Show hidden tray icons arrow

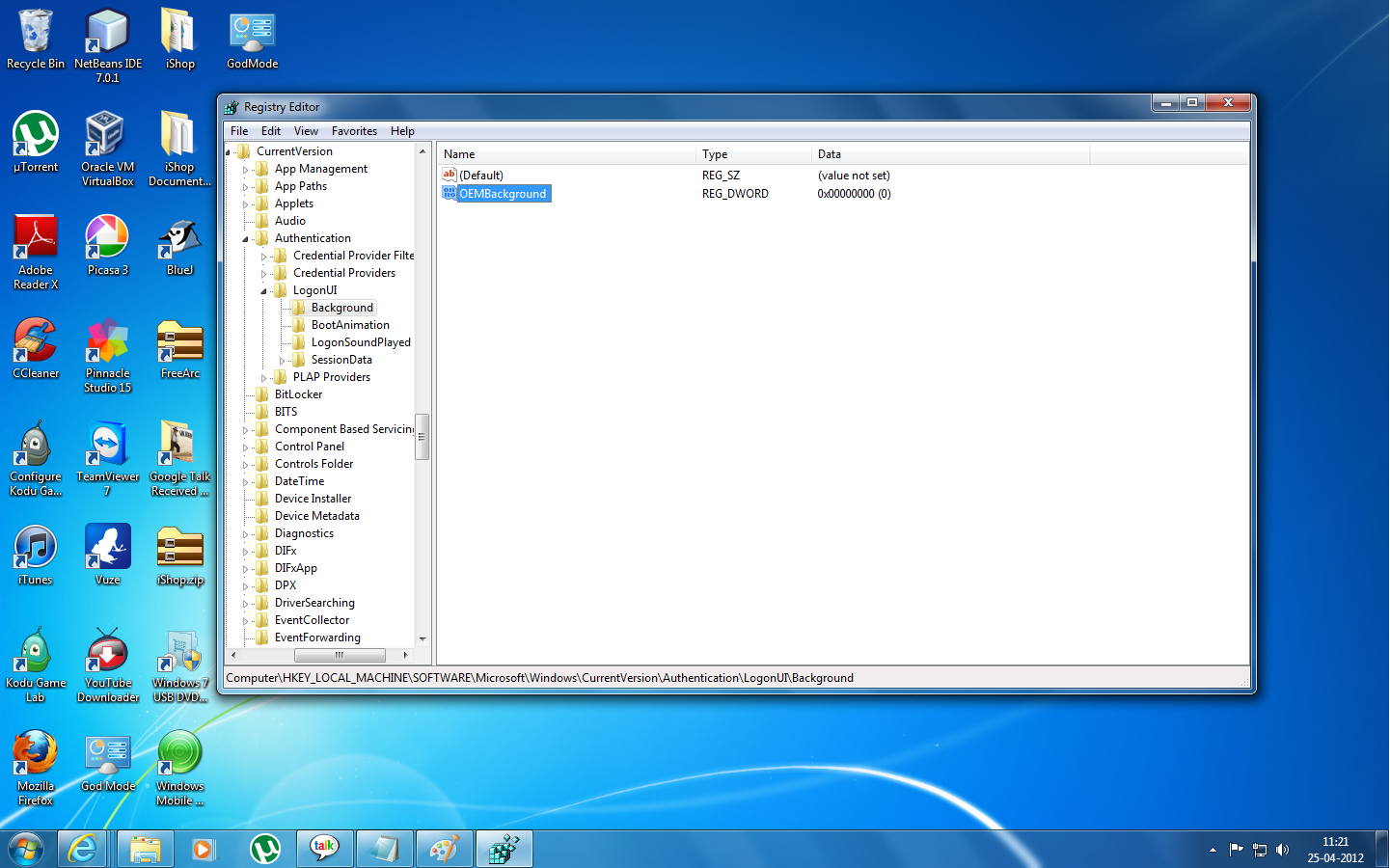pyautogui.click(x=1213, y=850)
